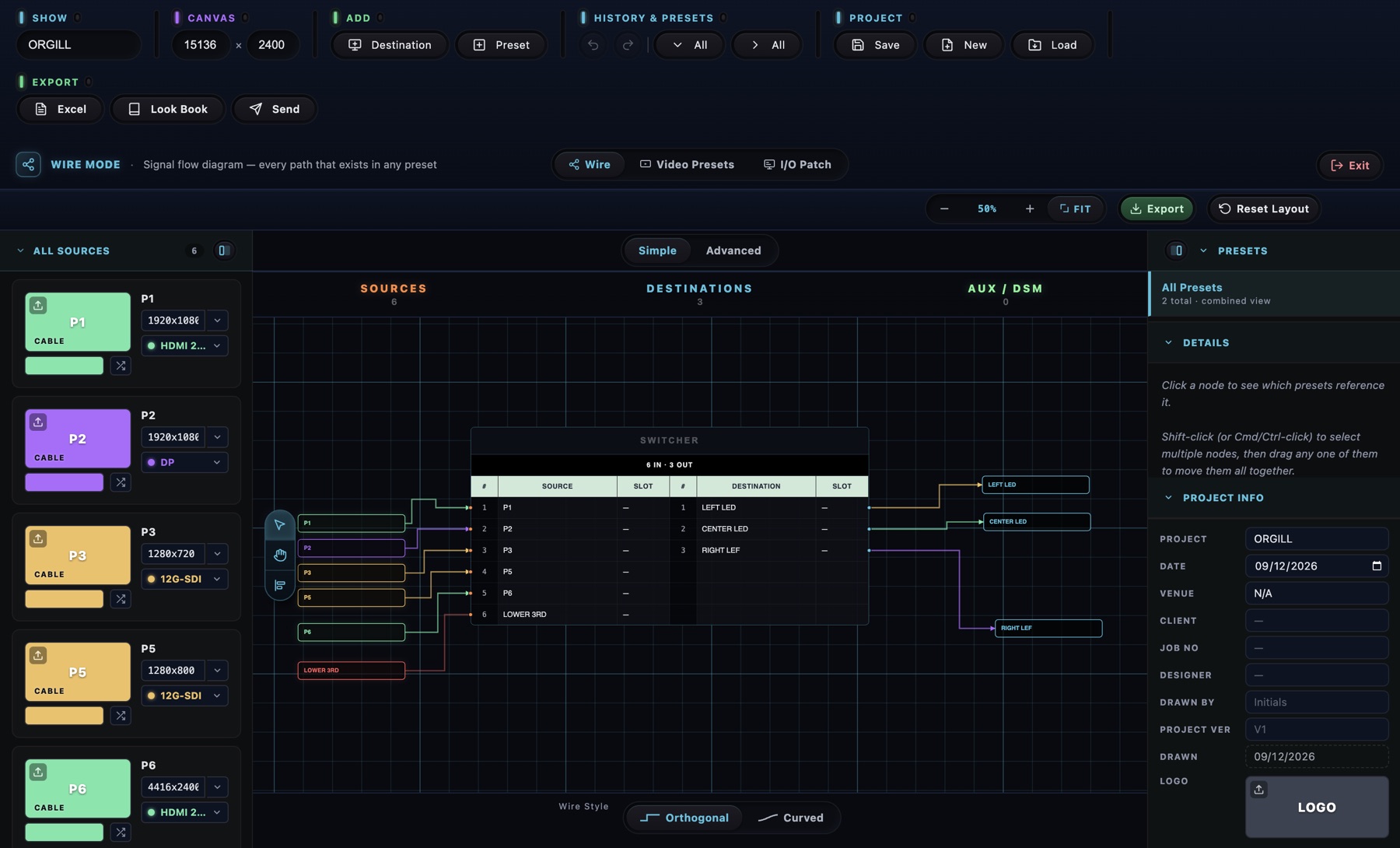1400x848 pixels.
Task: Collapse the Project Info section
Action: point(1168,498)
